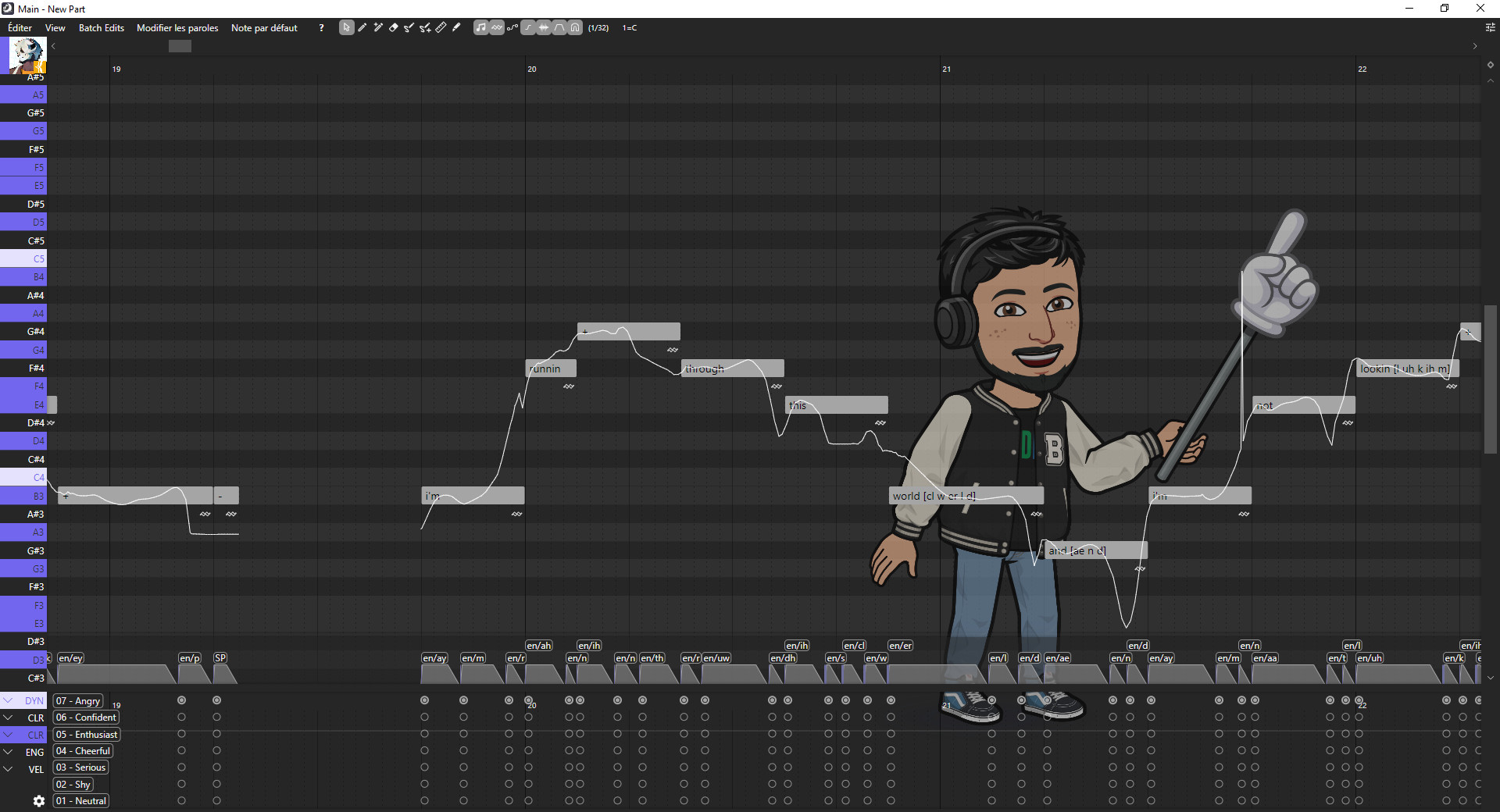1500x812 pixels.
Task: Toggle vibrato icon under 'and' note
Action: coord(1140,568)
